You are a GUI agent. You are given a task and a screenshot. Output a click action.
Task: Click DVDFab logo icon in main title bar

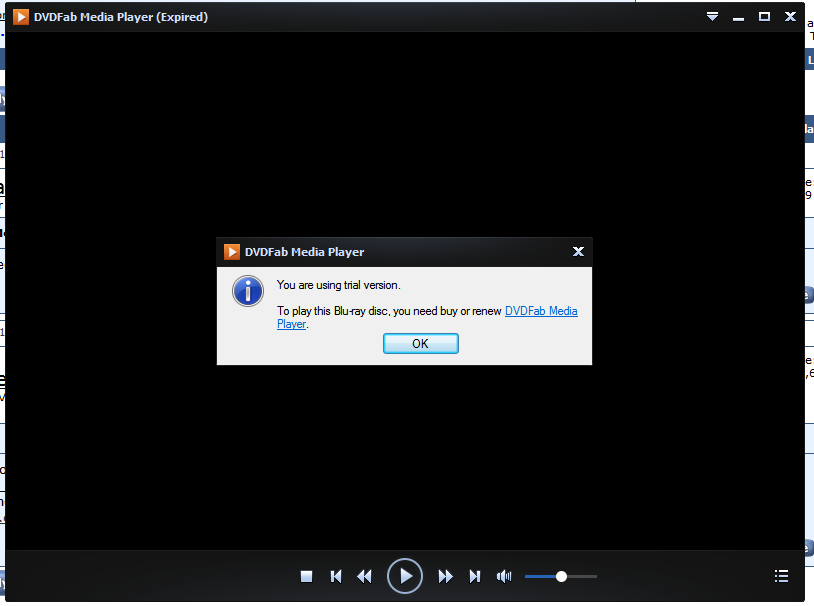tap(21, 17)
